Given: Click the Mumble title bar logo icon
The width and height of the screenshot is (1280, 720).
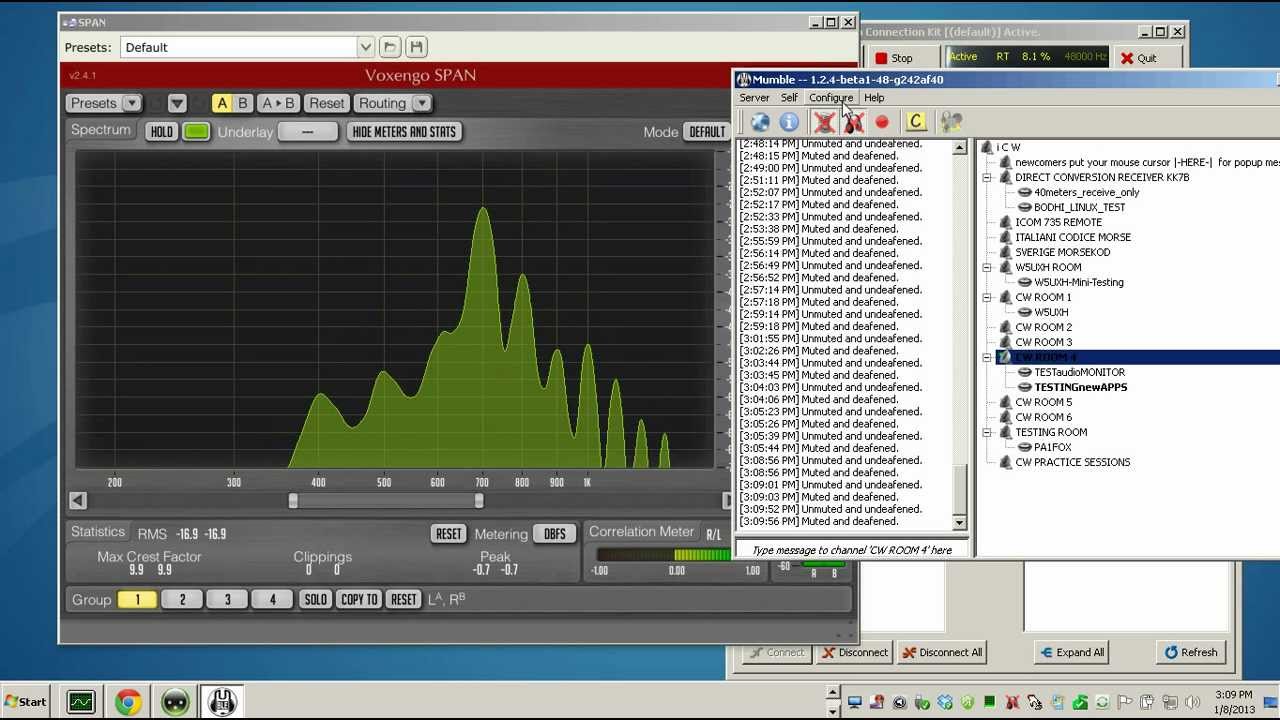Looking at the screenshot, I should coord(743,79).
